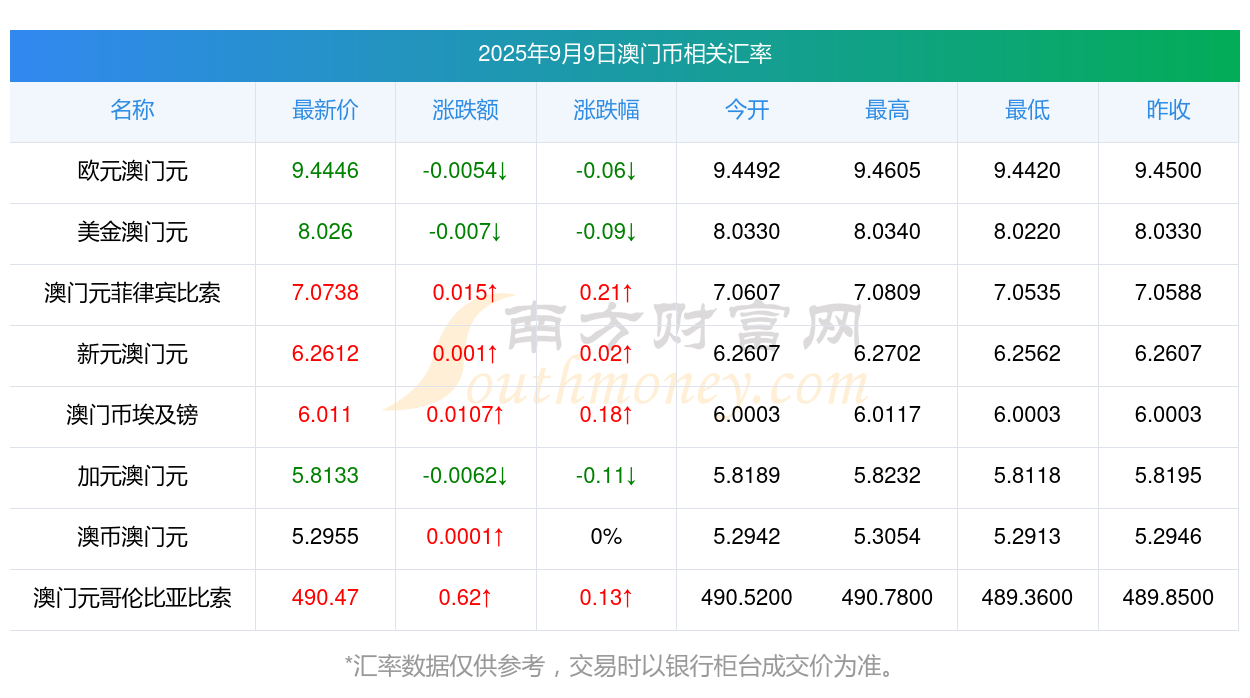Click the 加元澳门元 row name
This screenshot has height=698, width=1250.
132,476
